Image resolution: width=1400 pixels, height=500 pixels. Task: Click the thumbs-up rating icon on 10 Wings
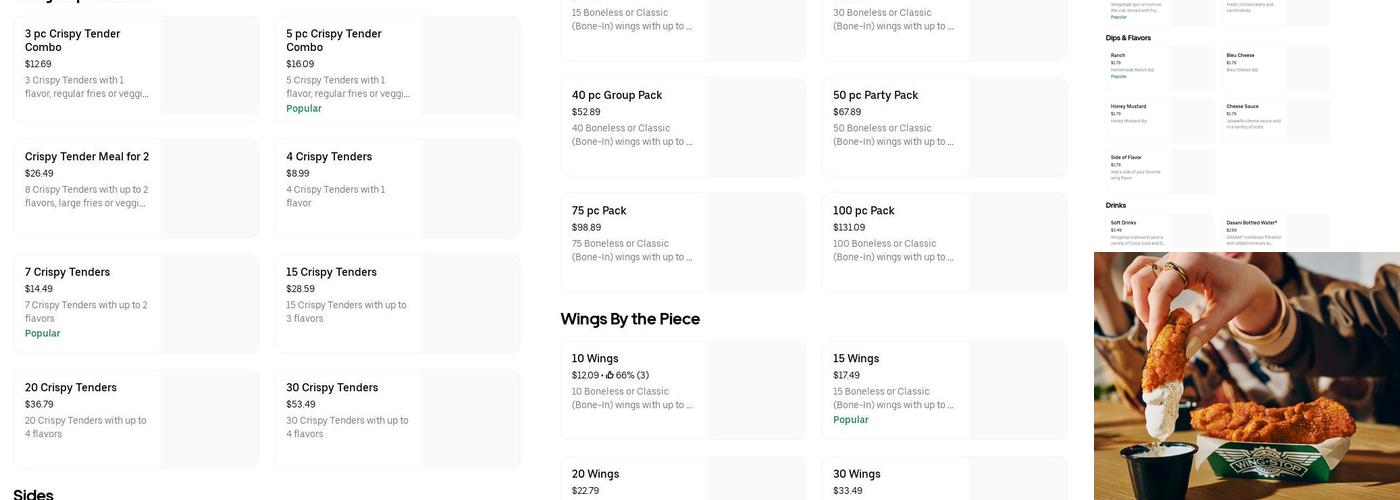pos(609,376)
